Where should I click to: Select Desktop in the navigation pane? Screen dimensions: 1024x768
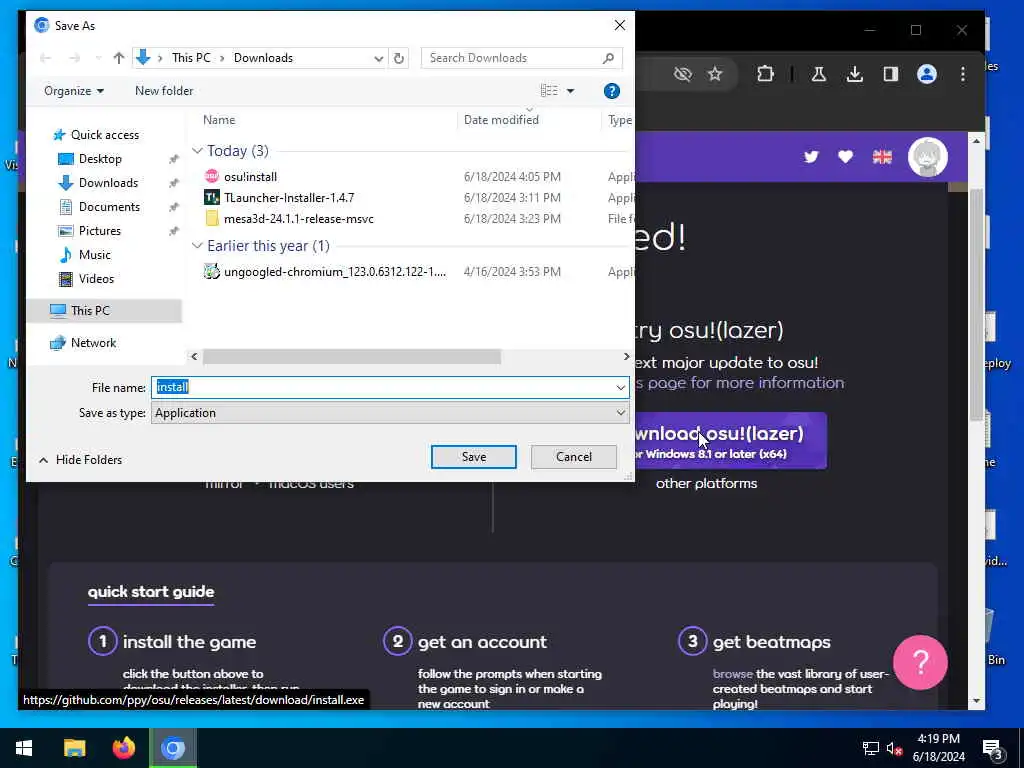[x=100, y=159]
